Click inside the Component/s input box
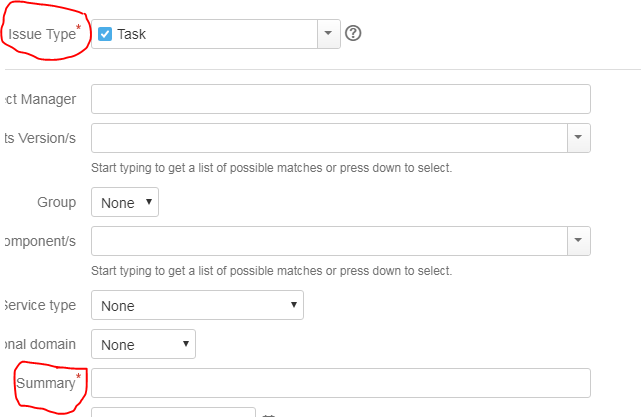The height and width of the screenshot is (417, 641). click(x=329, y=241)
